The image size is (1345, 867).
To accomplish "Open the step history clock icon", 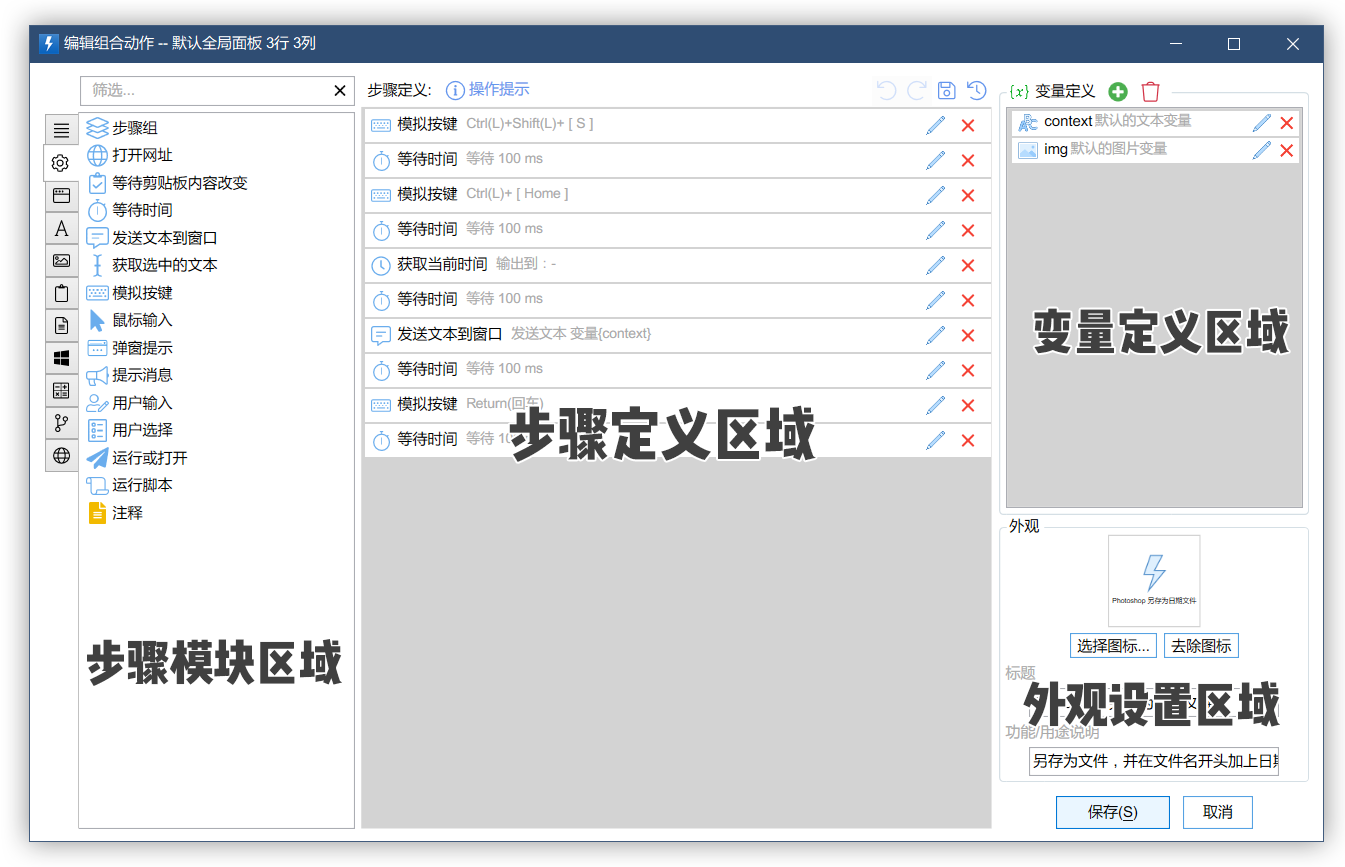I will coord(977,91).
